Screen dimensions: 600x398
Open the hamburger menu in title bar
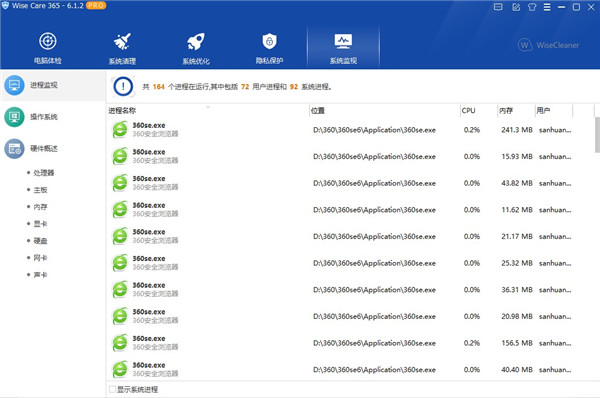(547, 7)
